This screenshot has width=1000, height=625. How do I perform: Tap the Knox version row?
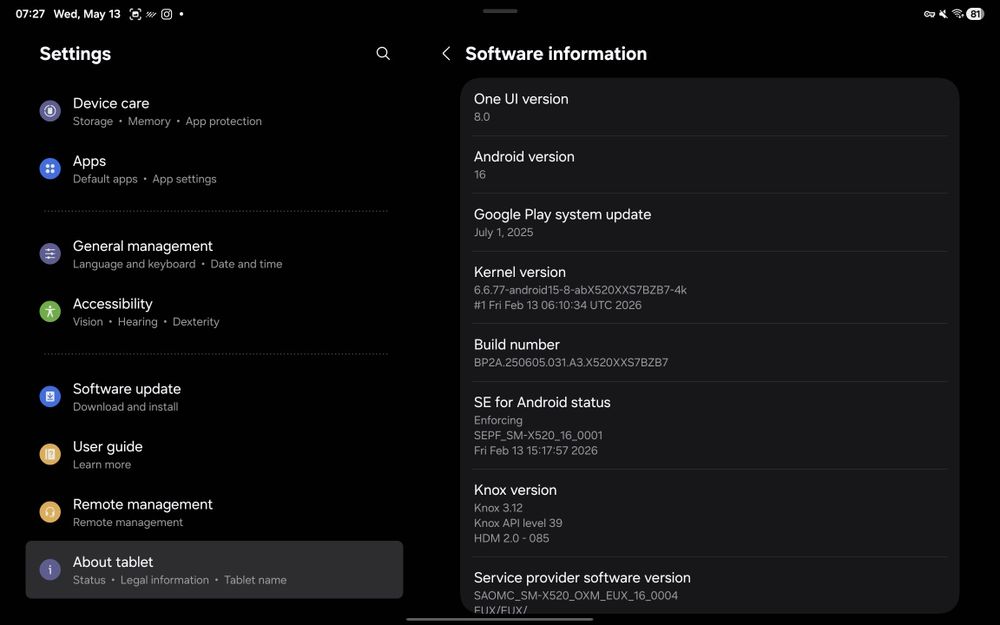coord(710,513)
